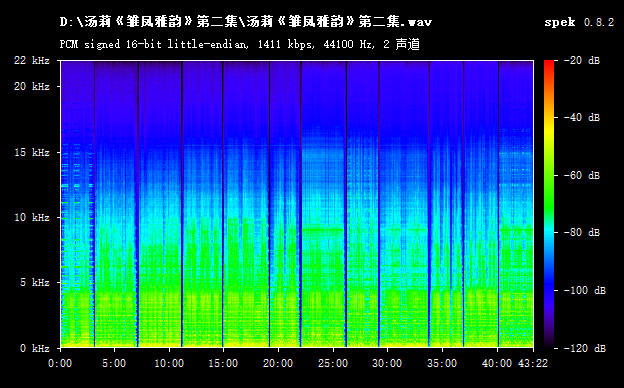Image resolution: width=624 pixels, height=388 pixels.
Task: Click the 43:22 end time label
Action: pyautogui.click(x=533, y=363)
